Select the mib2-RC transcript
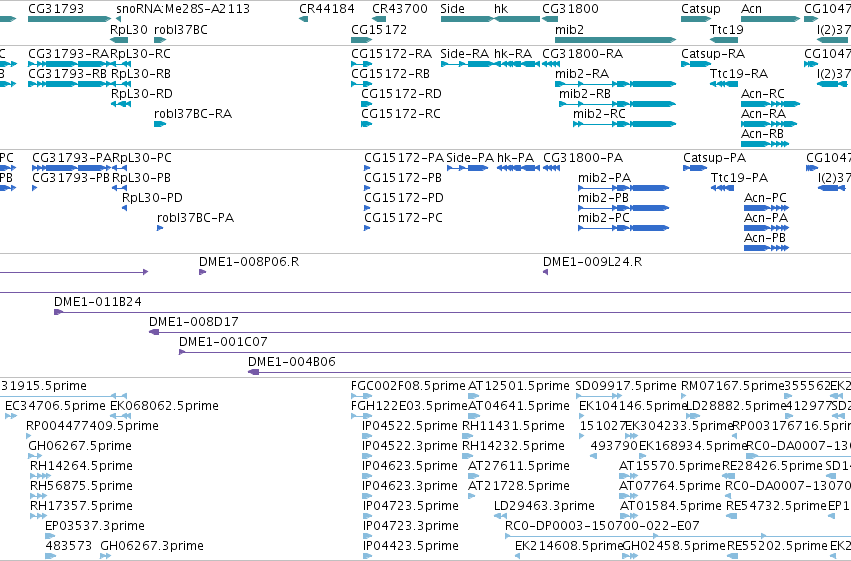851x561 pixels. pyautogui.click(x=625, y=124)
